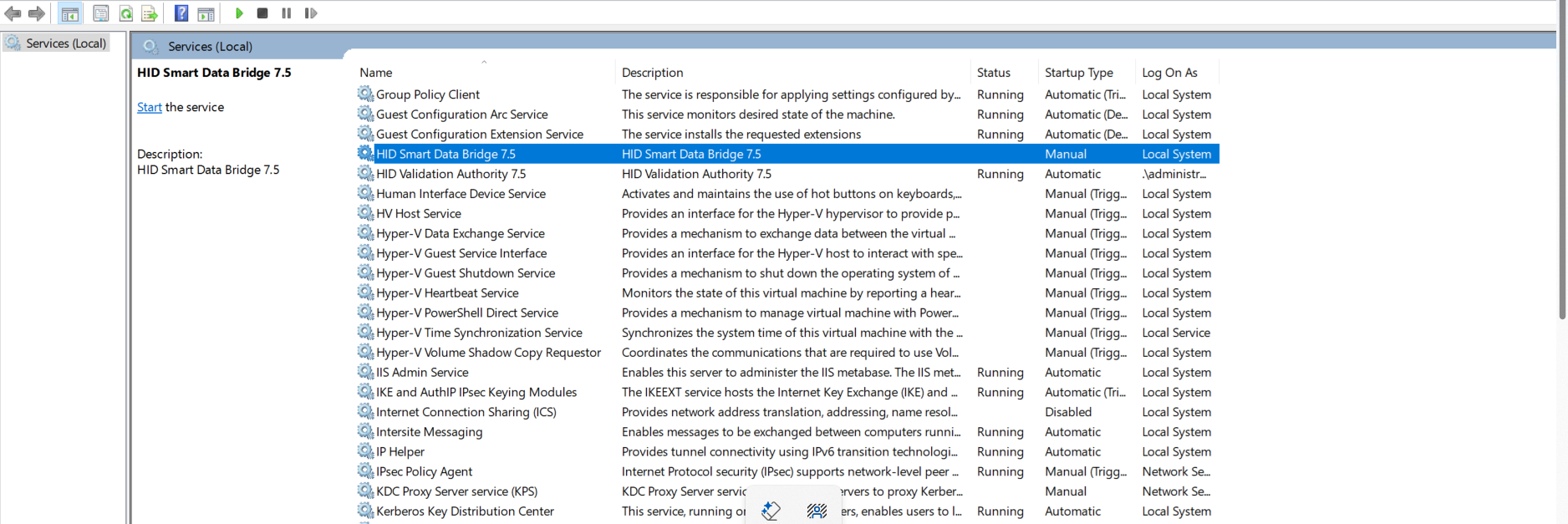The height and width of the screenshot is (524, 1568).
Task: Sort list by the Name column header
Action: click(376, 73)
